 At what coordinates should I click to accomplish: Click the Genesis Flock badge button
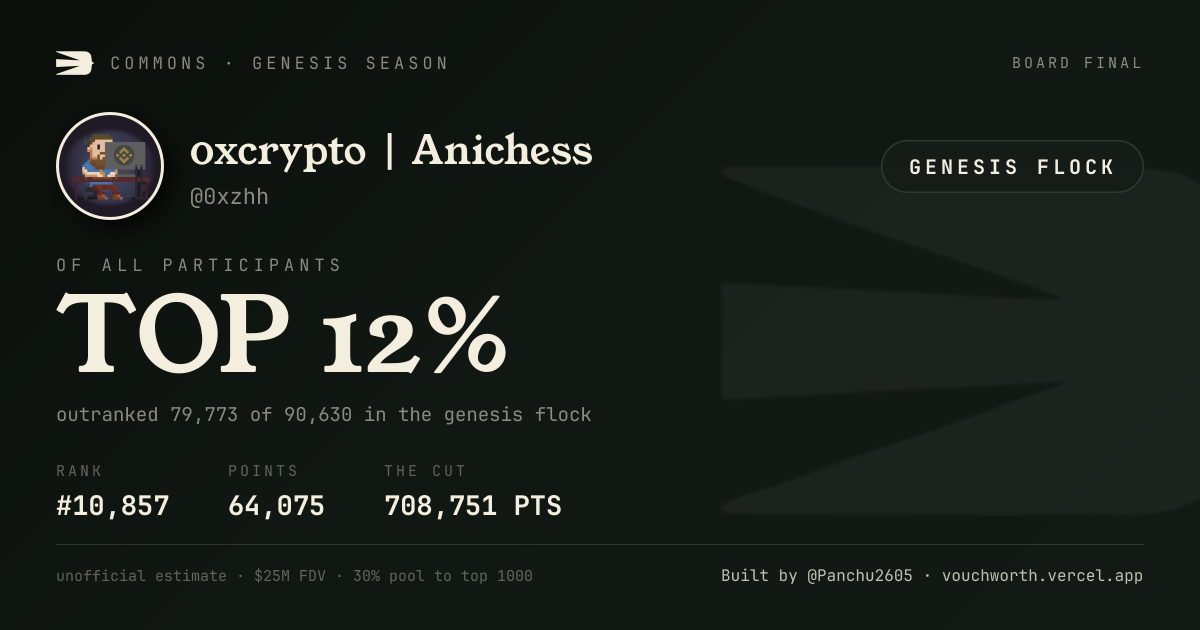tap(1012, 167)
